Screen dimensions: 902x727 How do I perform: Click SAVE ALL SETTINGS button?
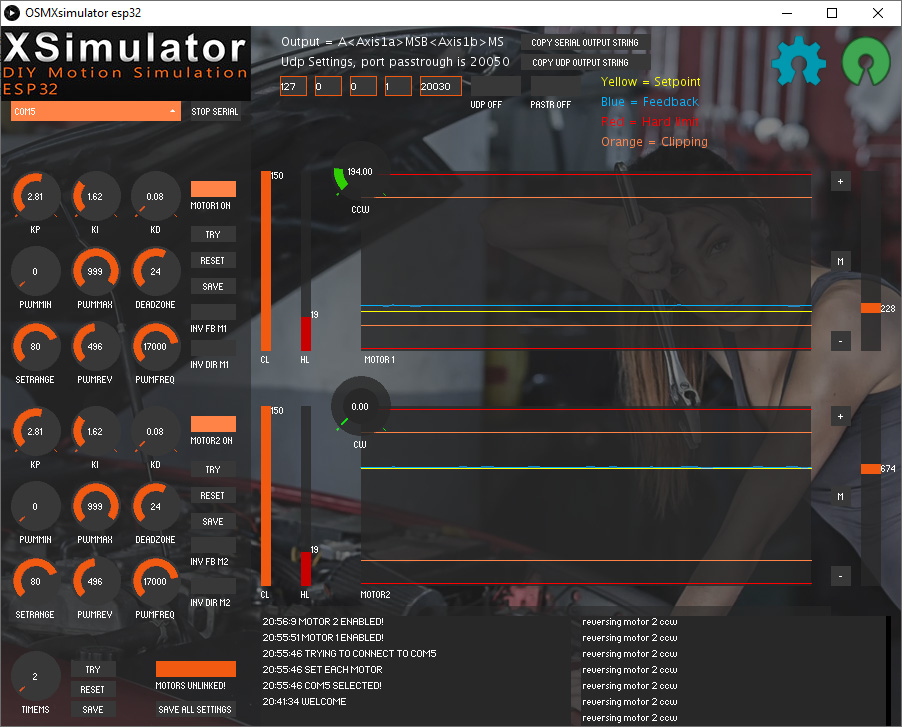point(196,709)
